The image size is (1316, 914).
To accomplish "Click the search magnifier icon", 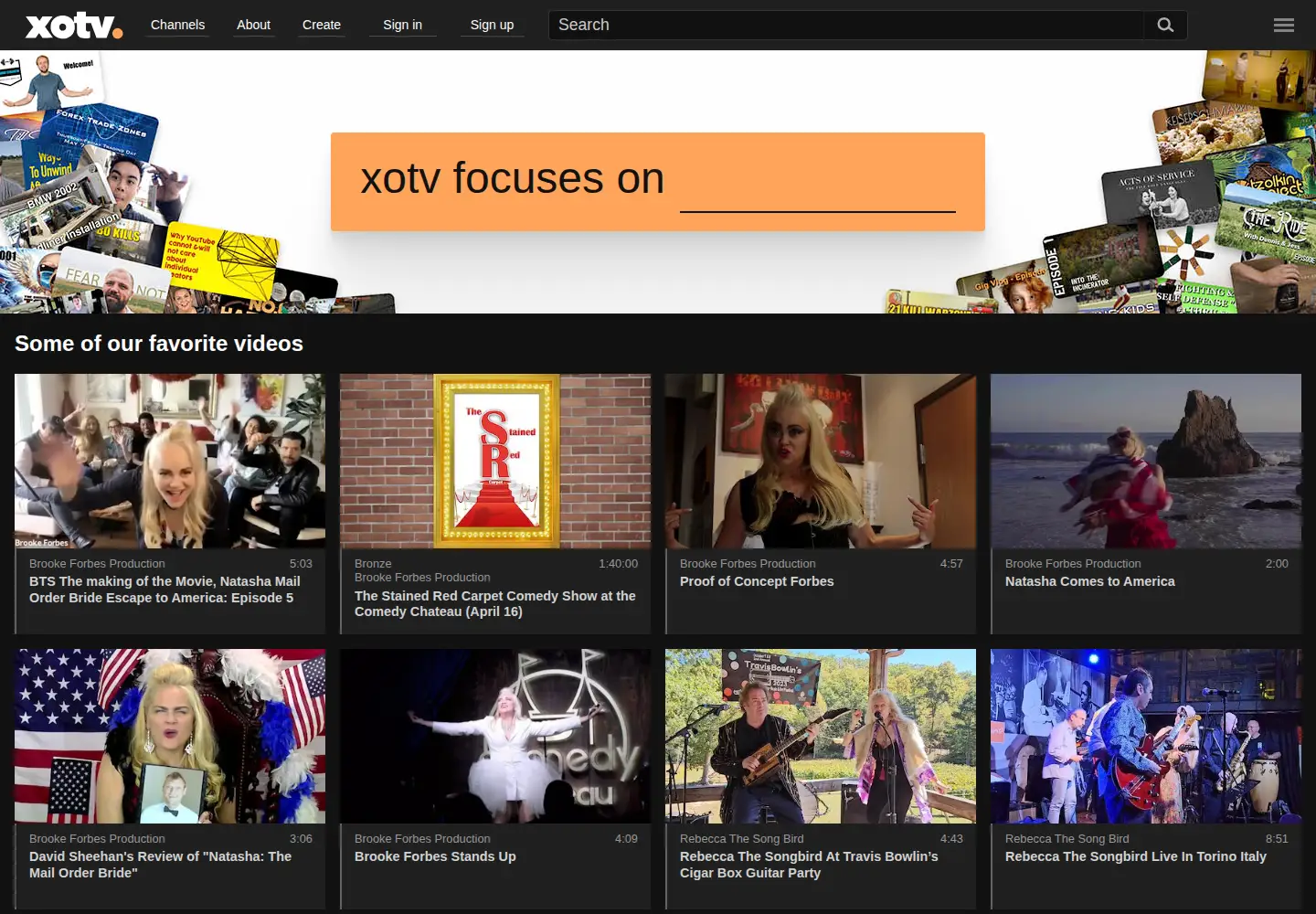I will coord(1165,25).
